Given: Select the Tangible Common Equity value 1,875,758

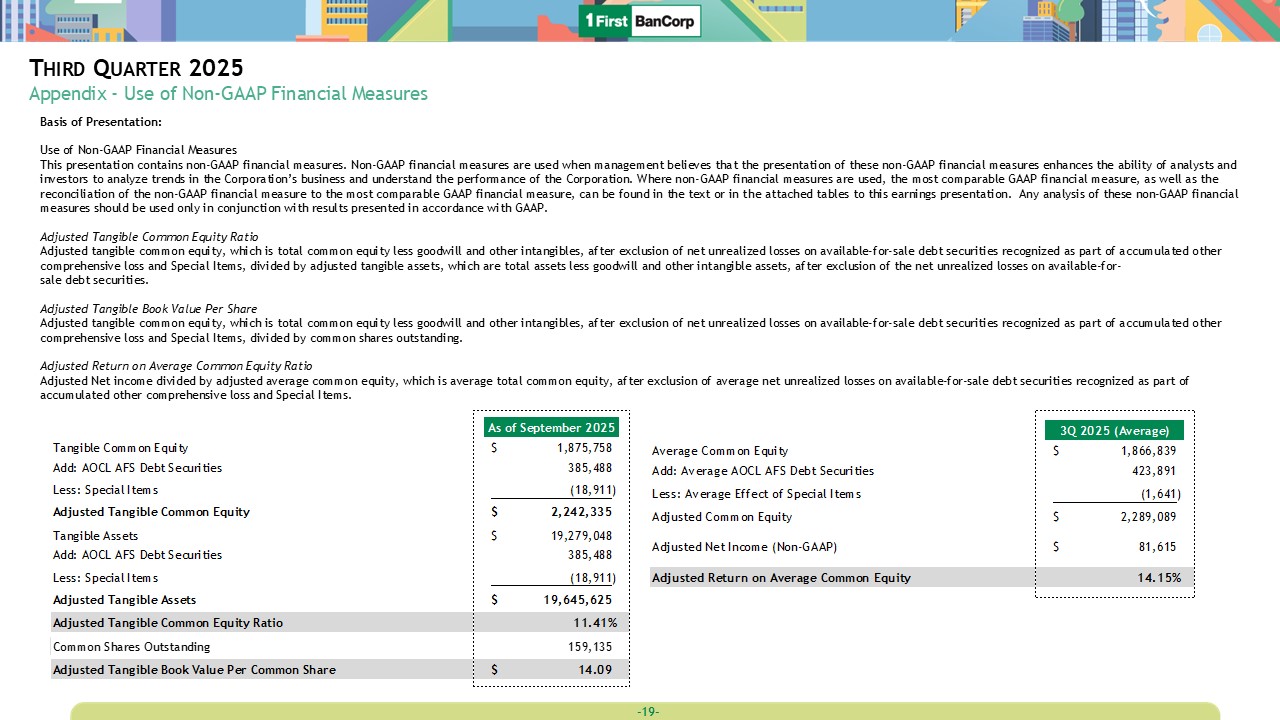Looking at the screenshot, I should tap(584, 448).
